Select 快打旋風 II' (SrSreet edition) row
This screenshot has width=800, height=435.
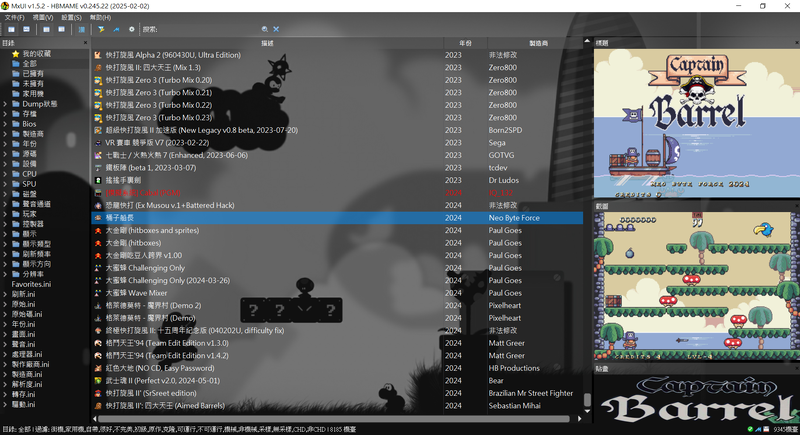[337, 393]
